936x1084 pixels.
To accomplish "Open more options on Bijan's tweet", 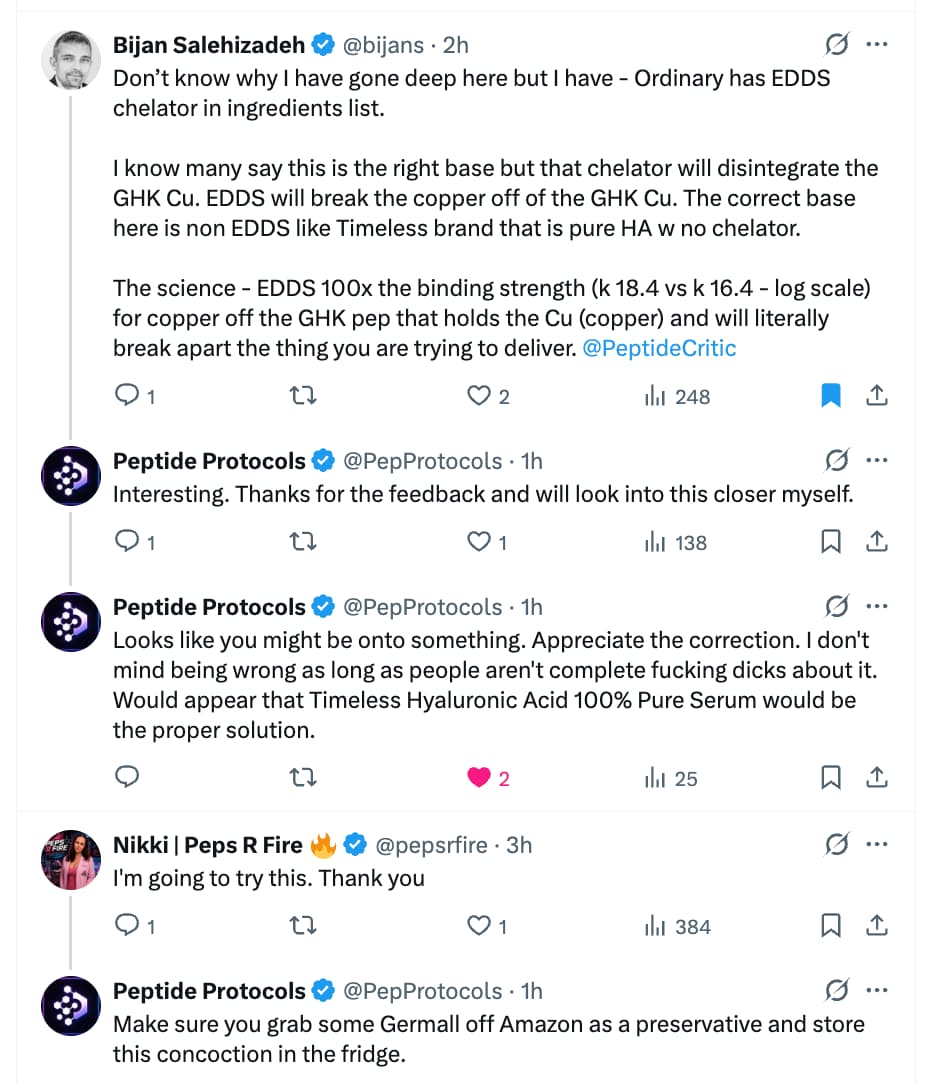I will click(x=877, y=44).
